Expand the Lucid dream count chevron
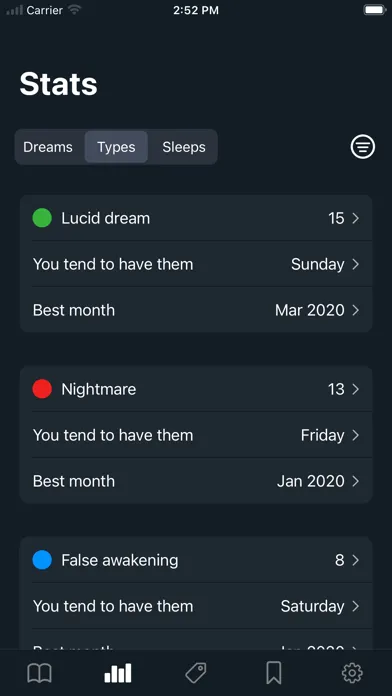The image size is (392, 696). (x=356, y=218)
